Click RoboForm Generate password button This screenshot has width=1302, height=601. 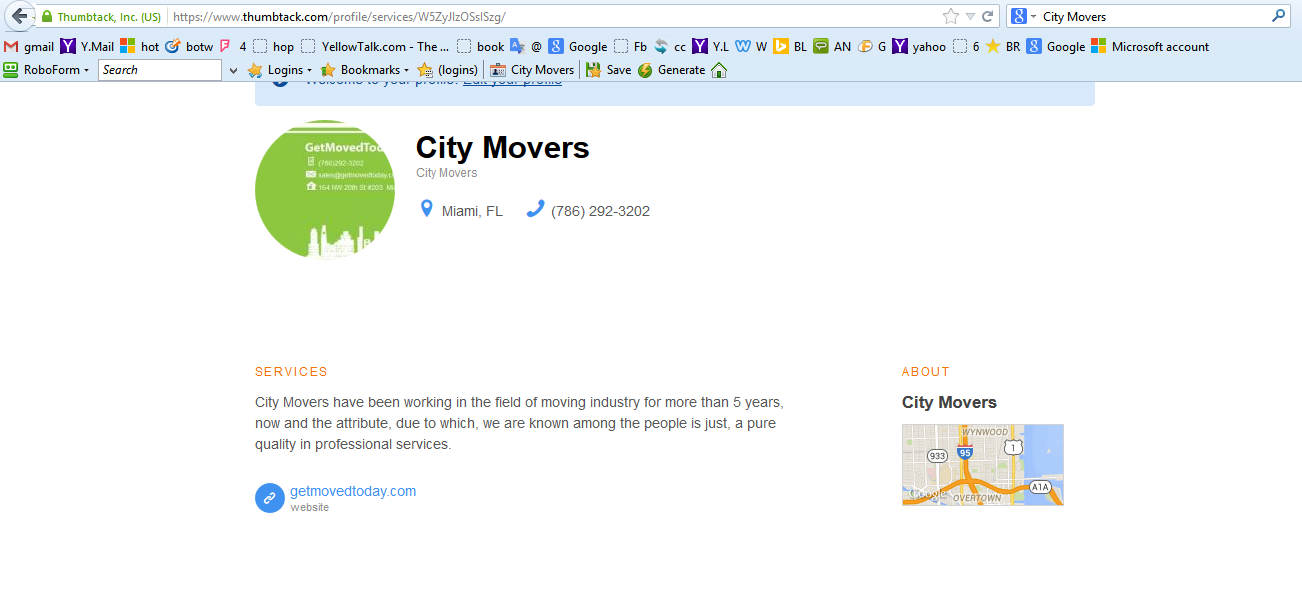(671, 70)
